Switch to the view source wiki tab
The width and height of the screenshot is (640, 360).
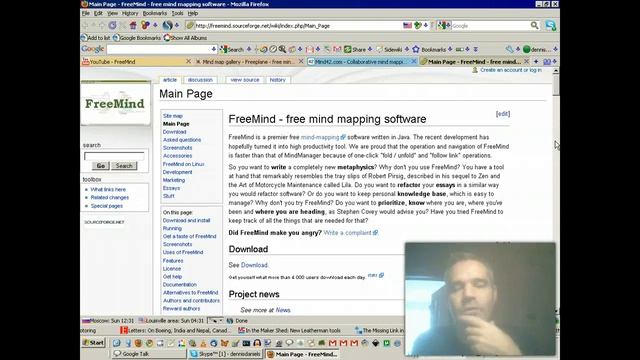pyautogui.click(x=244, y=80)
